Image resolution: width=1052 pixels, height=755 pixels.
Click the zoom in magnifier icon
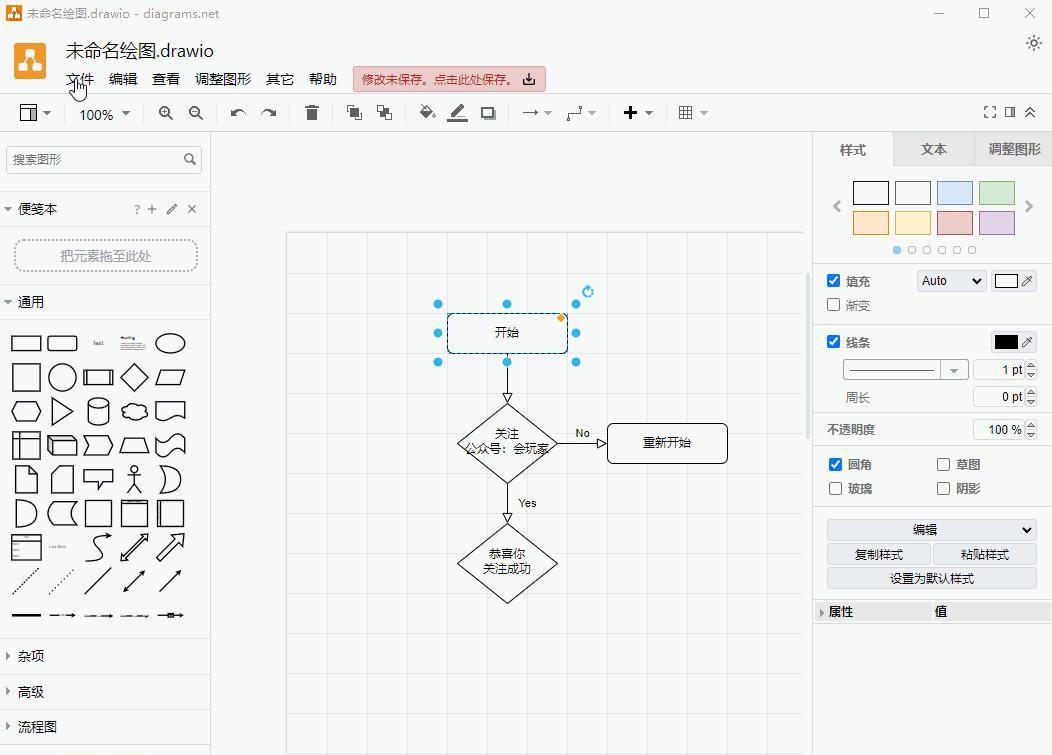pos(166,113)
